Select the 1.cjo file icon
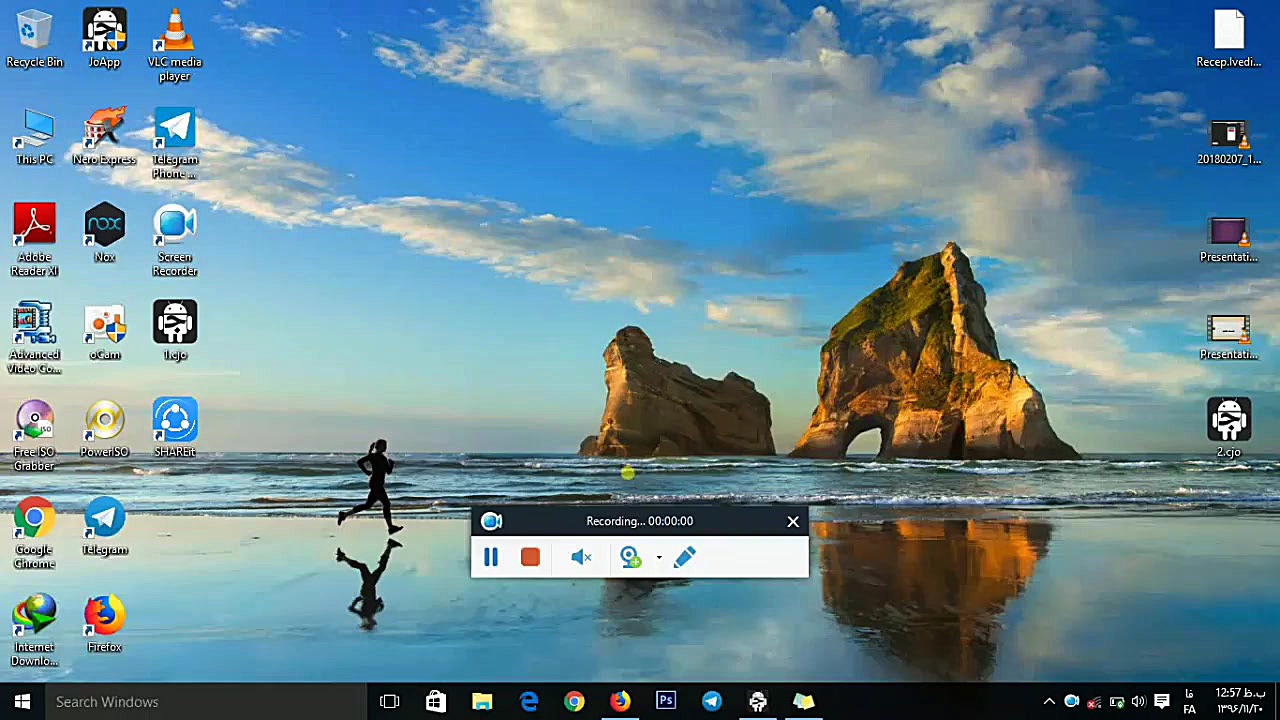 (x=175, y=332)
